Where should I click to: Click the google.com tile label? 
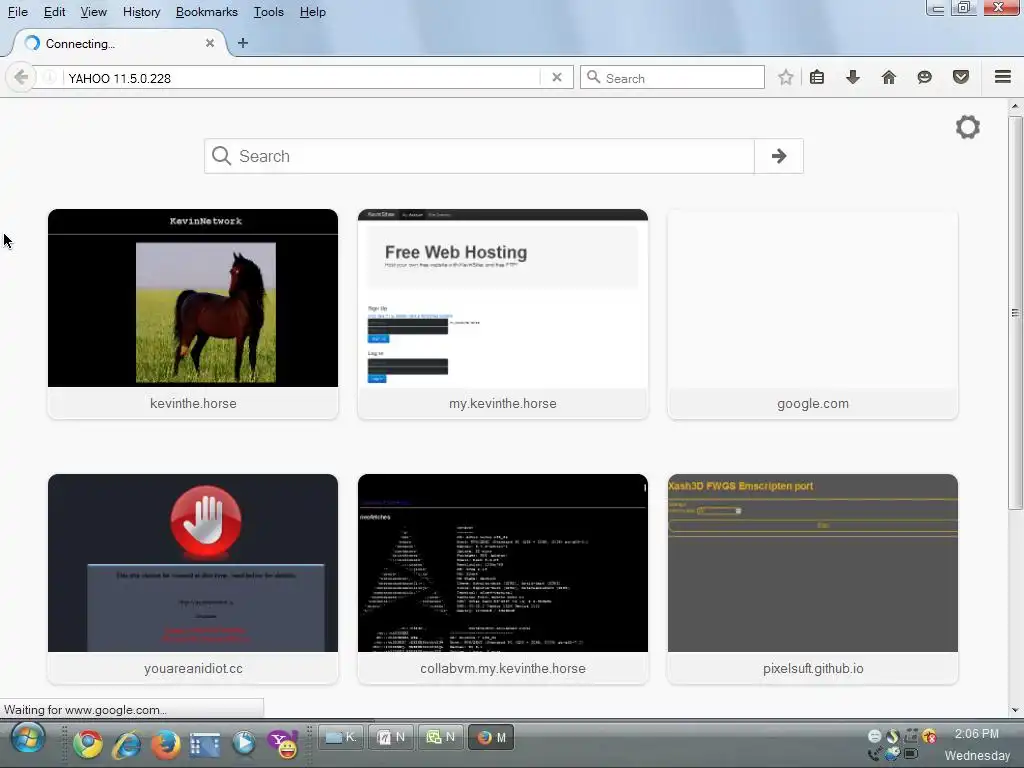pyautogui.click(x=813, y=404)
